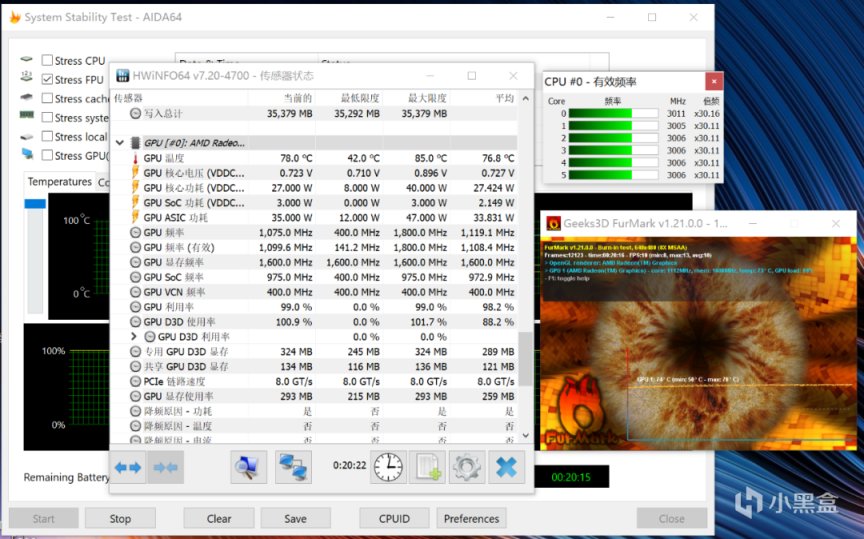Click the AIDA64 Save button
864x539 pixels.
tap(295, 519)
